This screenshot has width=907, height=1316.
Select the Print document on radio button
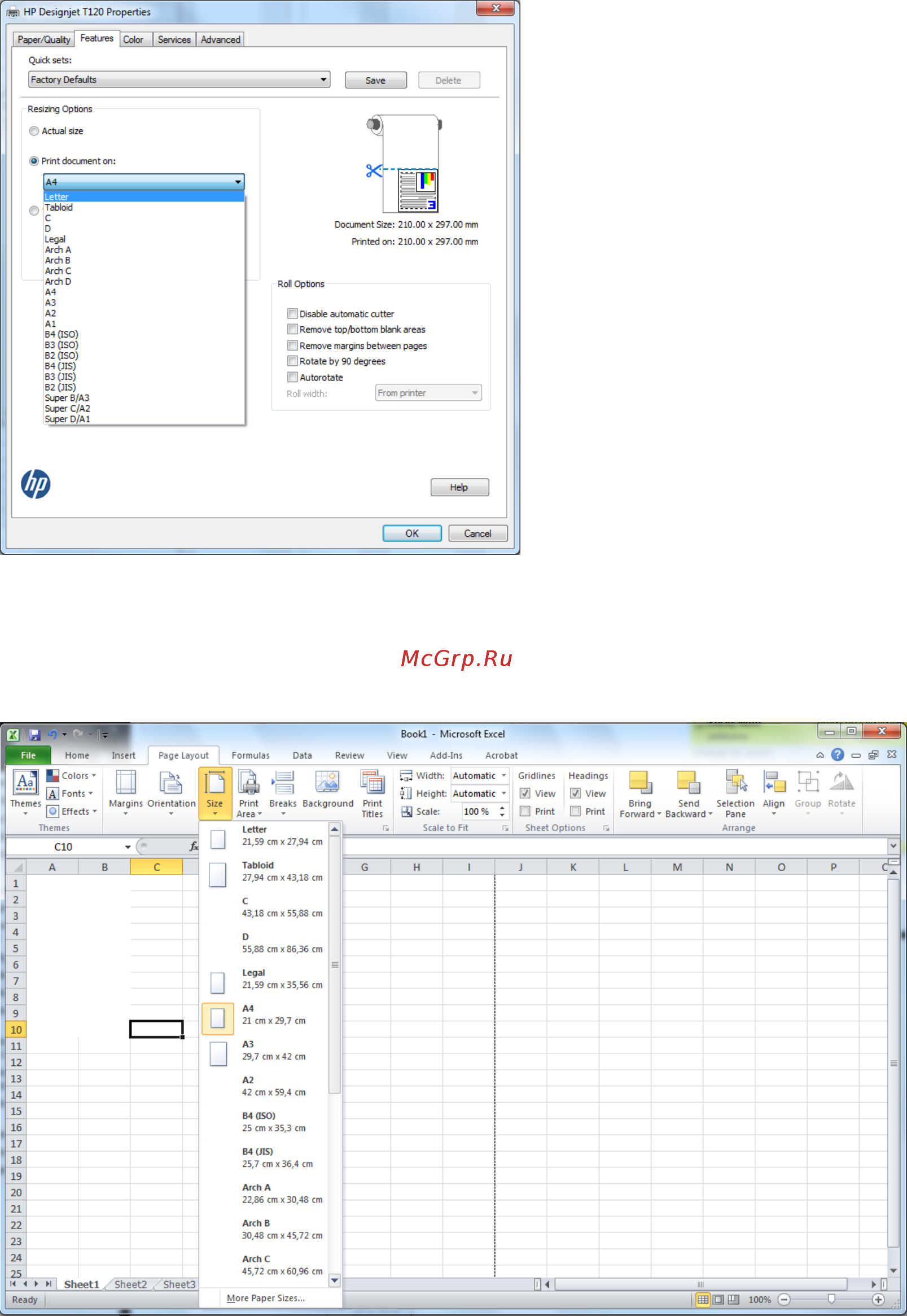pyautogui.click(x=34, y=161)
